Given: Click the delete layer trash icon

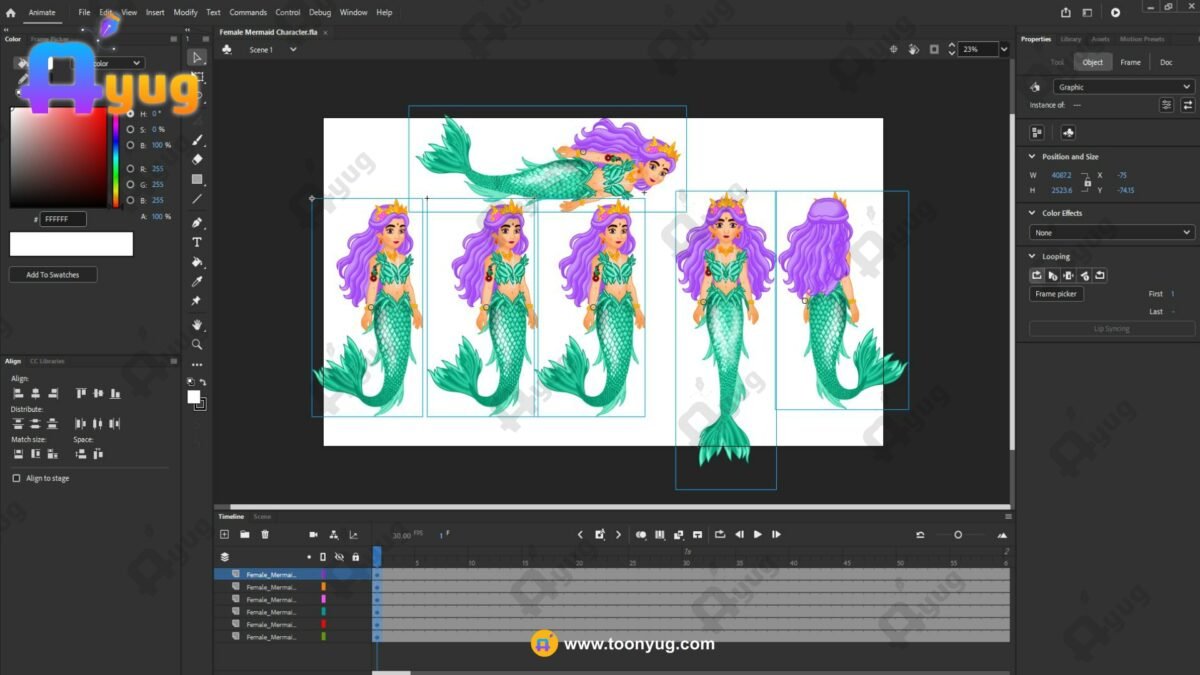Looking at the screenshot, I should [x=265, y=535].
